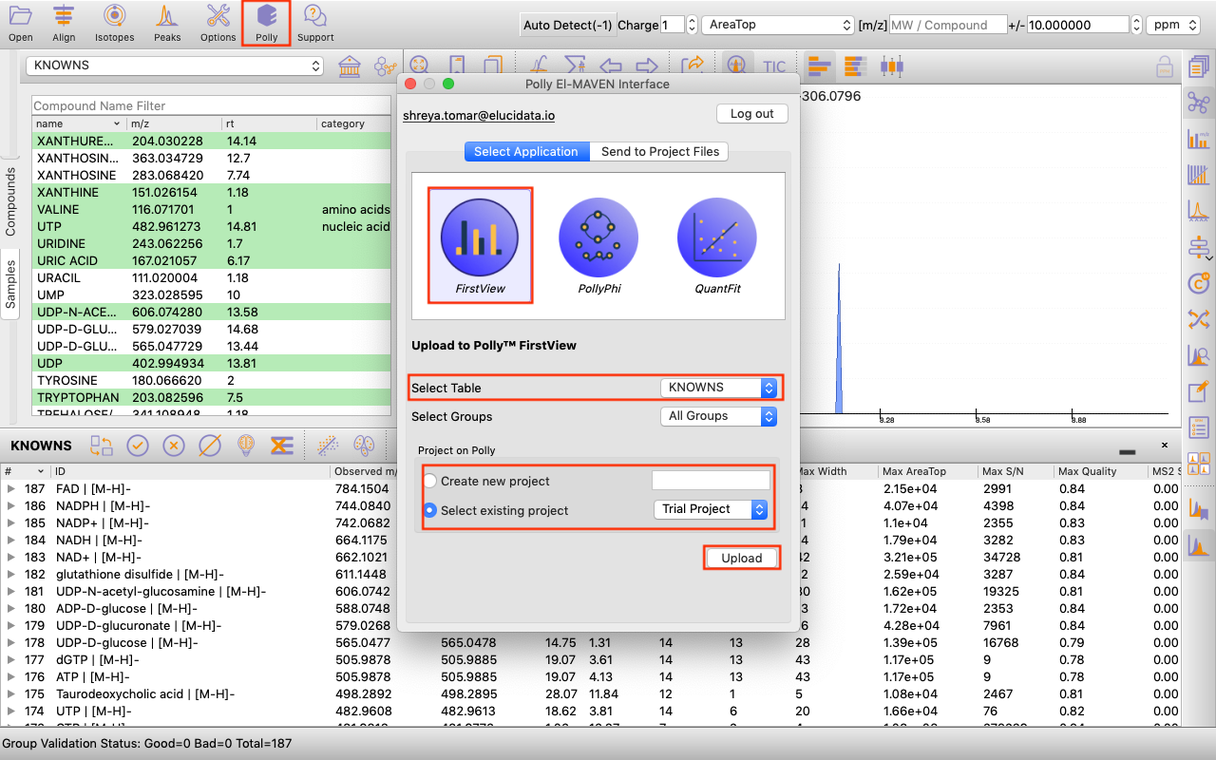Click the orange delete-rows icon in KNOWNS toolbar
1216x760 pixels.
(281, 446)
